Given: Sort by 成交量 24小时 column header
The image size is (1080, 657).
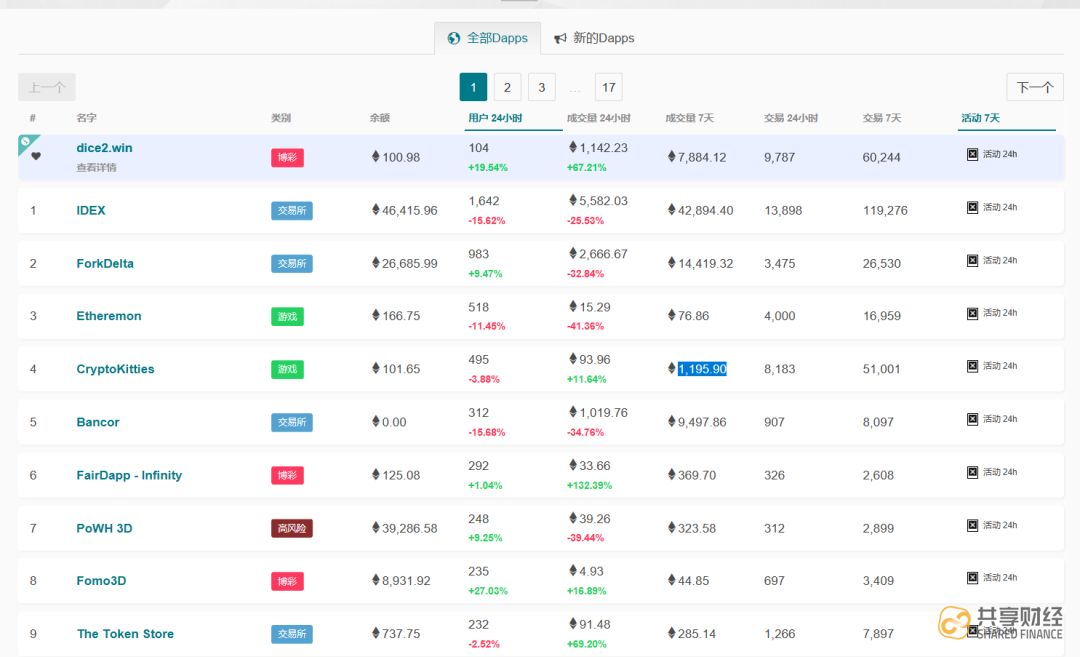Looking at the screenshot, I should pos(599,118).
